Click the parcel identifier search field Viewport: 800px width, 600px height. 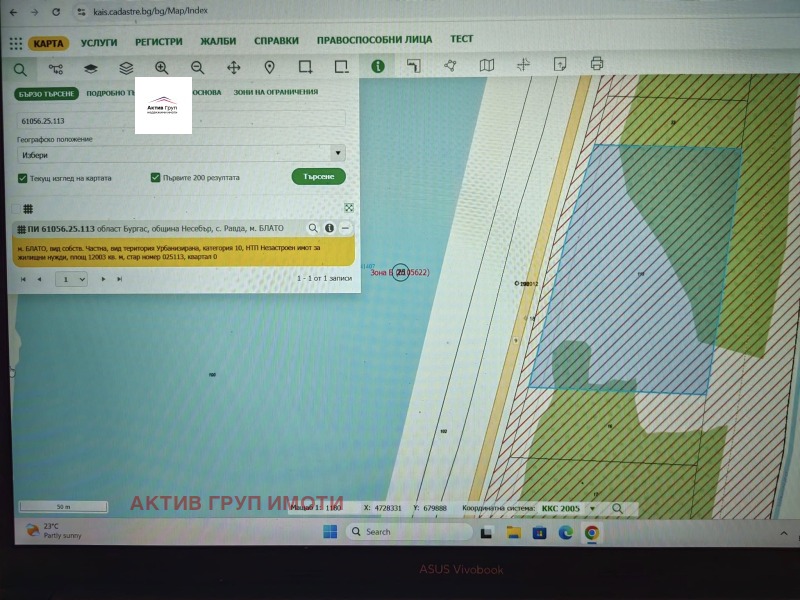coord(181,119)
